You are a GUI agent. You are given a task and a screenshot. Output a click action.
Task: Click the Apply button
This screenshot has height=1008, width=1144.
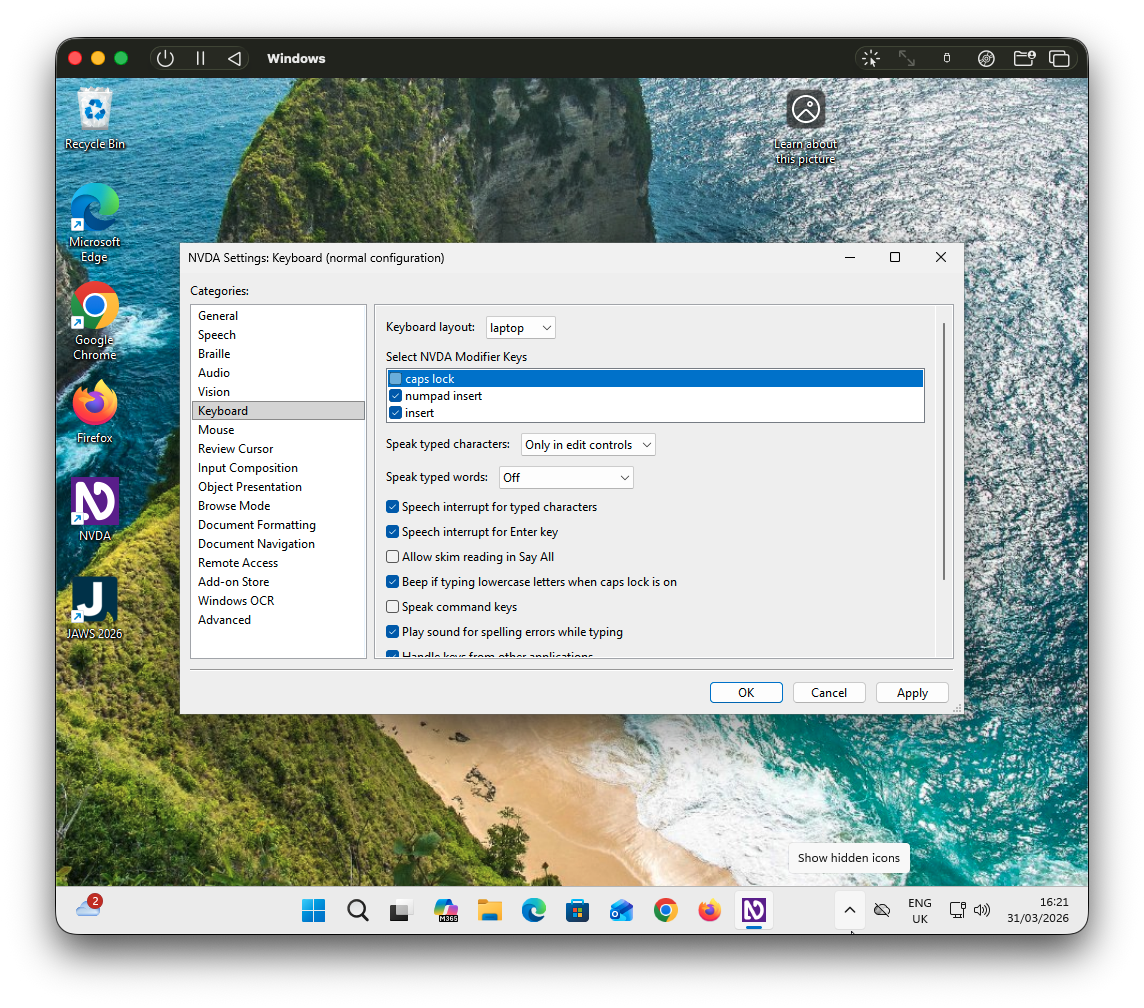[x=912, y=692]
